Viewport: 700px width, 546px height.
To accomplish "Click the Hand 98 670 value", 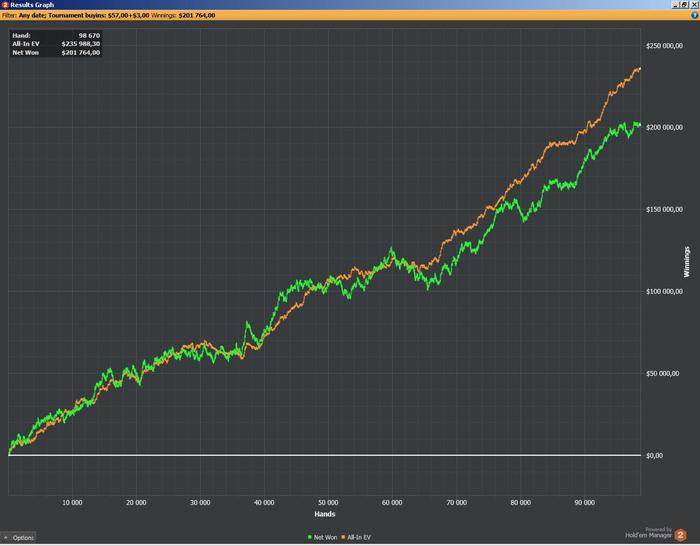I will tap(89, 35).
